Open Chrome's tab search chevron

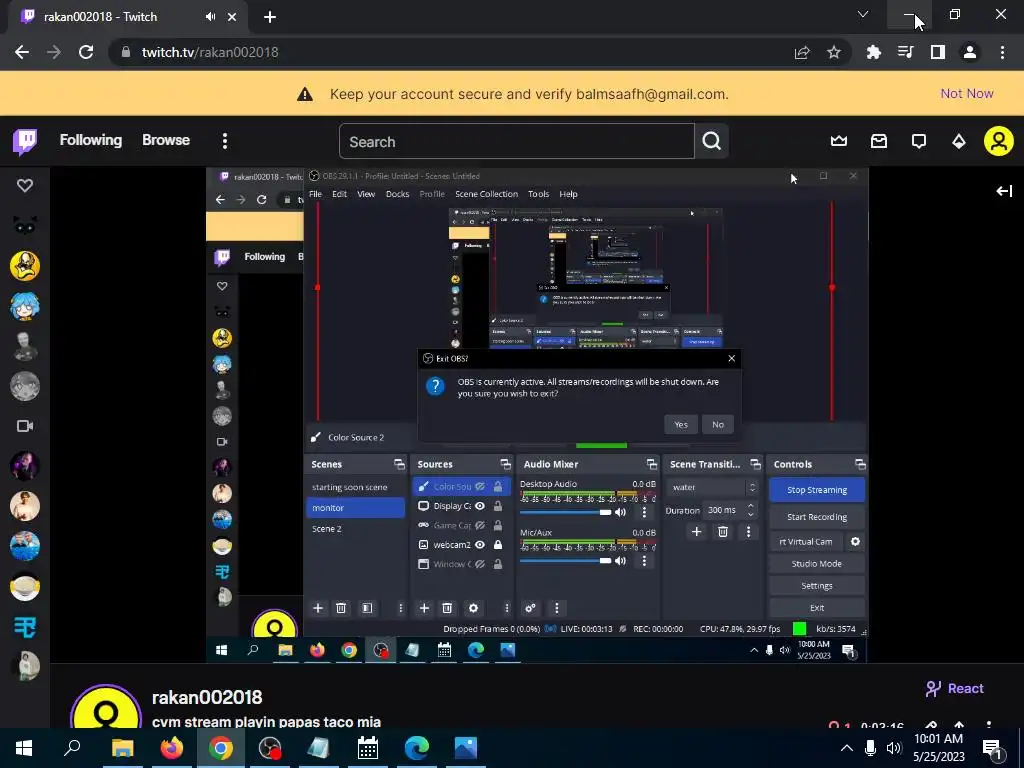(863, 14)
